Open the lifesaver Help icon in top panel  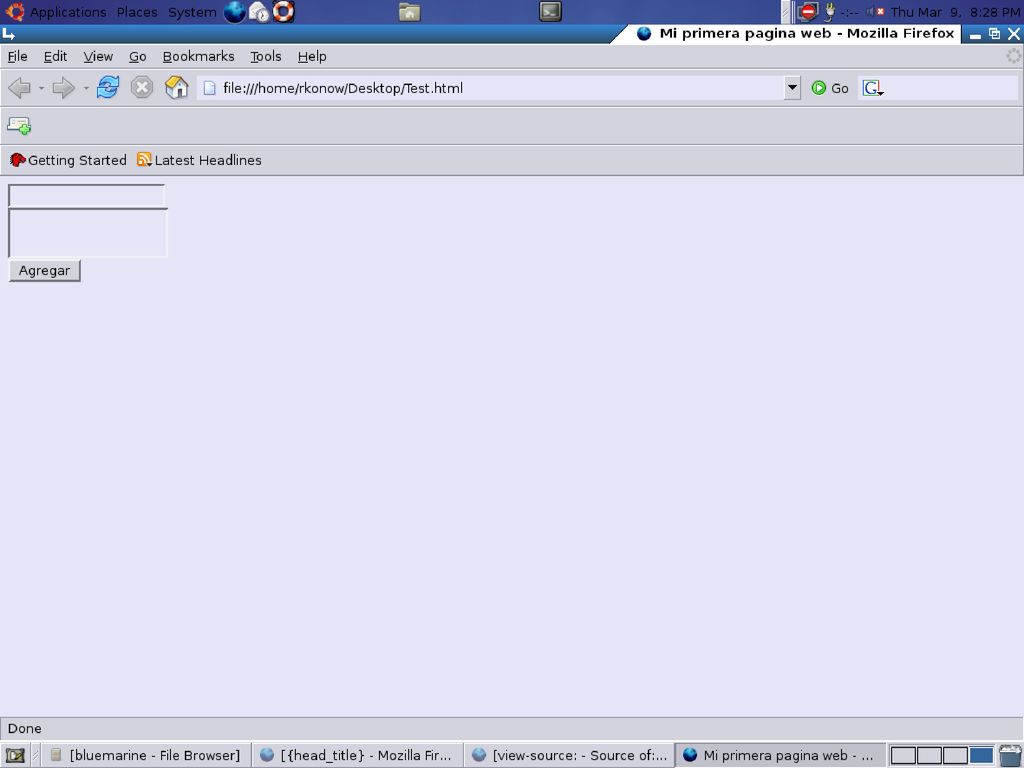pos(283,12)
